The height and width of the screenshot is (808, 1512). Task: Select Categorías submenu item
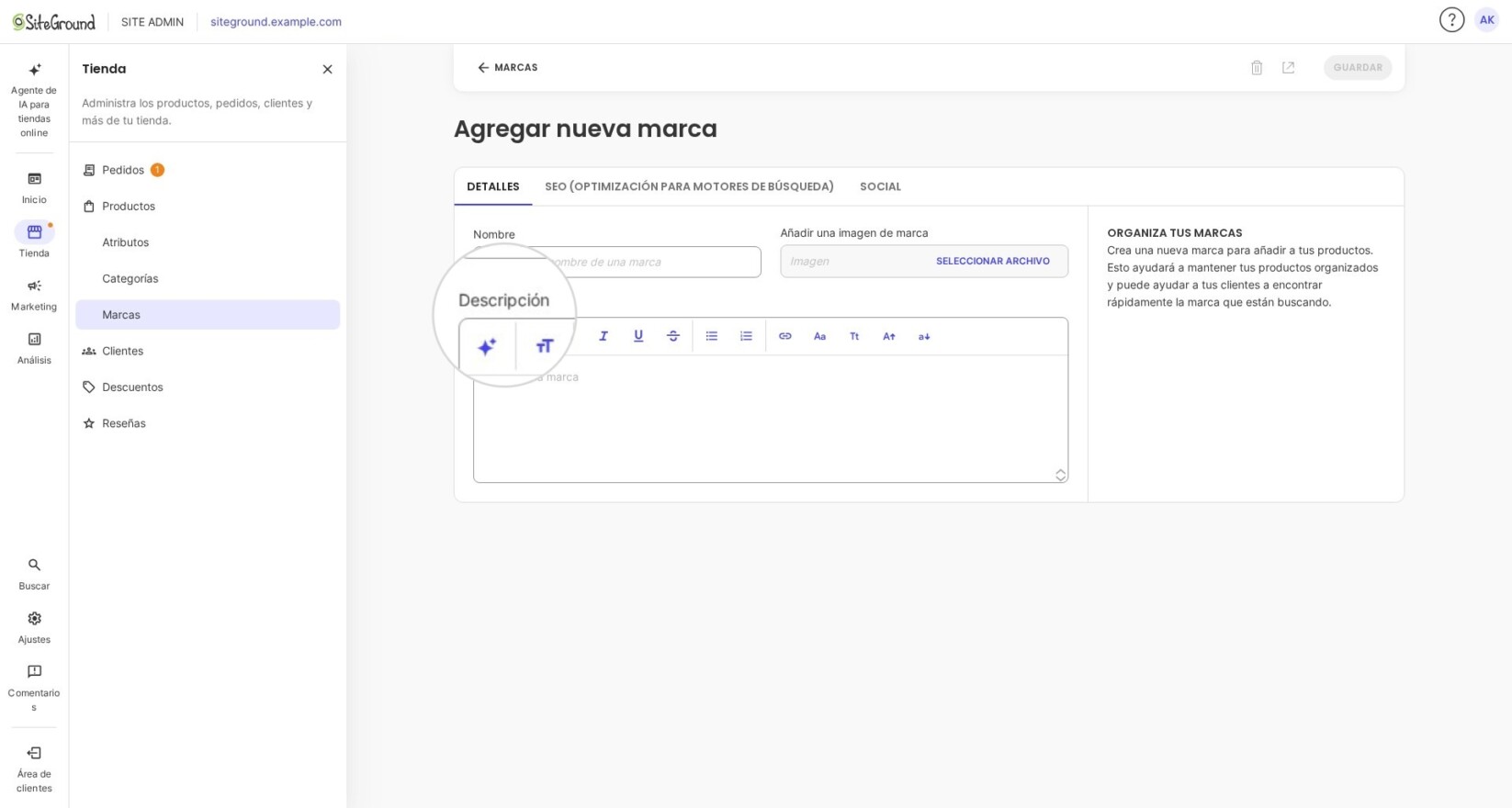pyautogui.click(x=208, y=278)
